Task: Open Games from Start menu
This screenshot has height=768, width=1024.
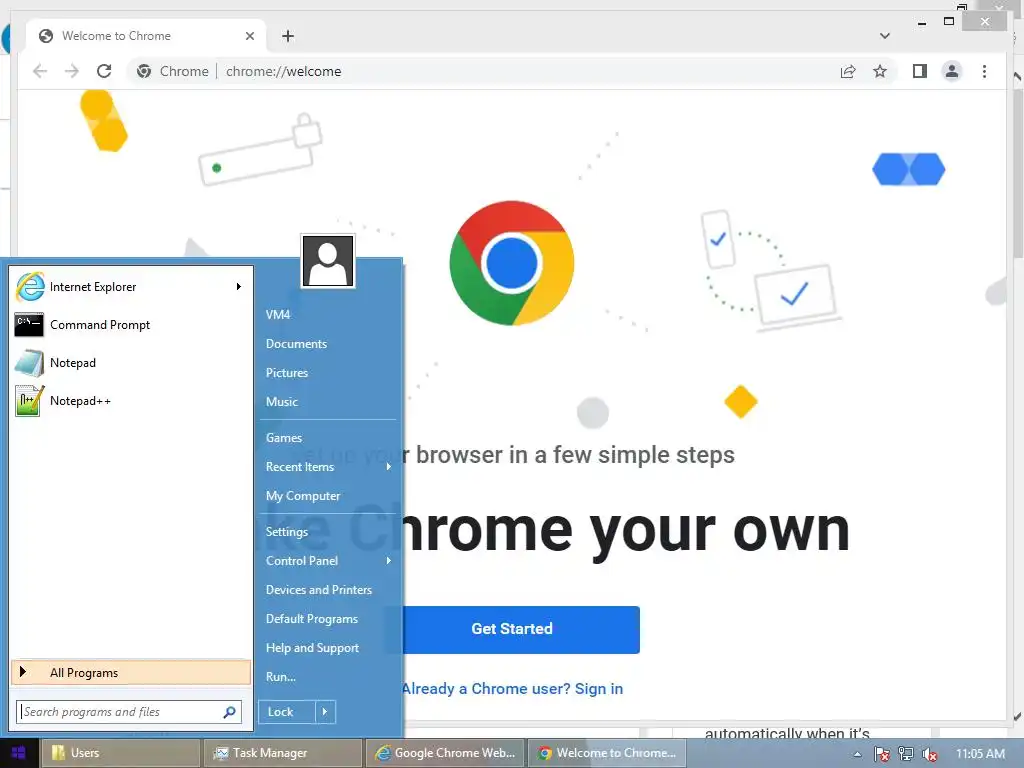Action: pos(283,438)
